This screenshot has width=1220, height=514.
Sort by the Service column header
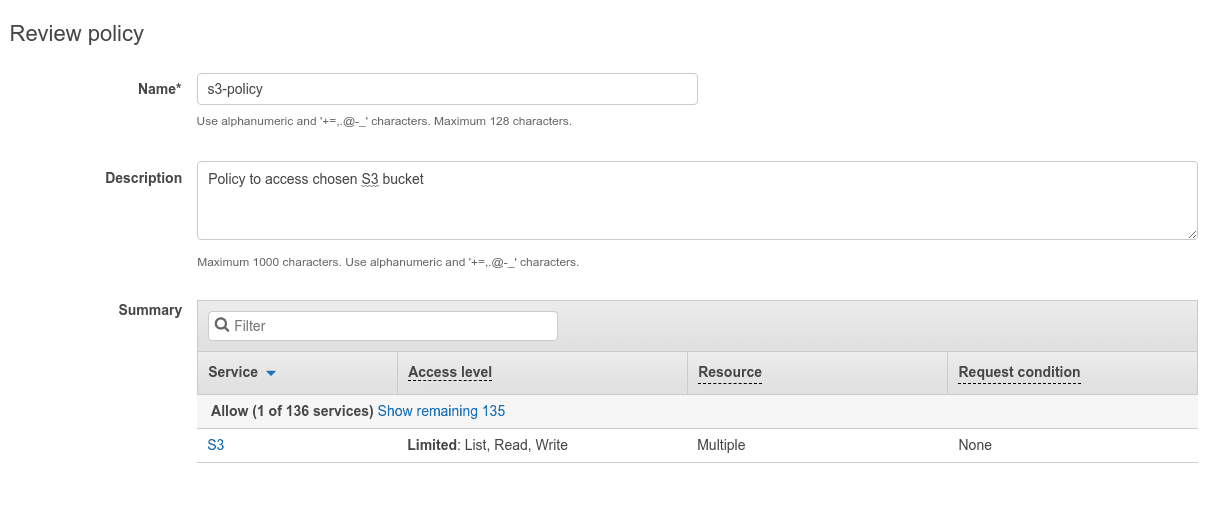233,372
